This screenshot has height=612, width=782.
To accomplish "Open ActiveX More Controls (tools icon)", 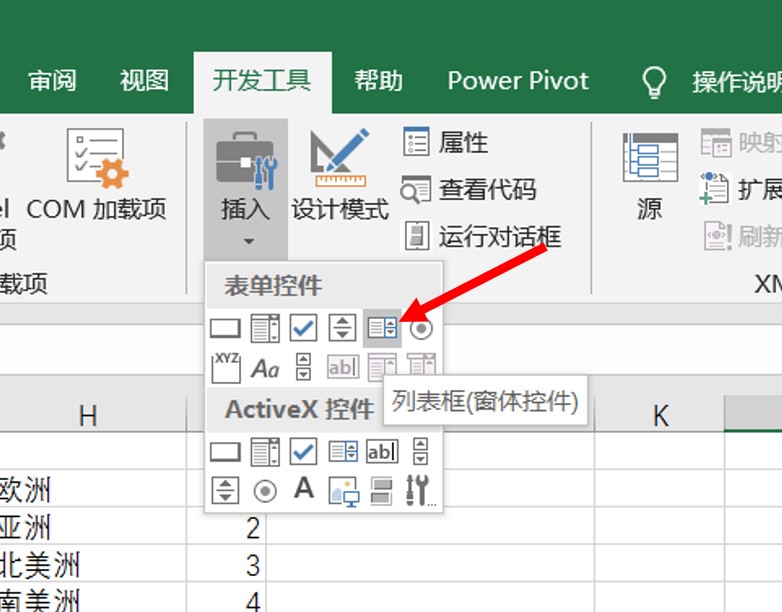I will tap(420, 490).
